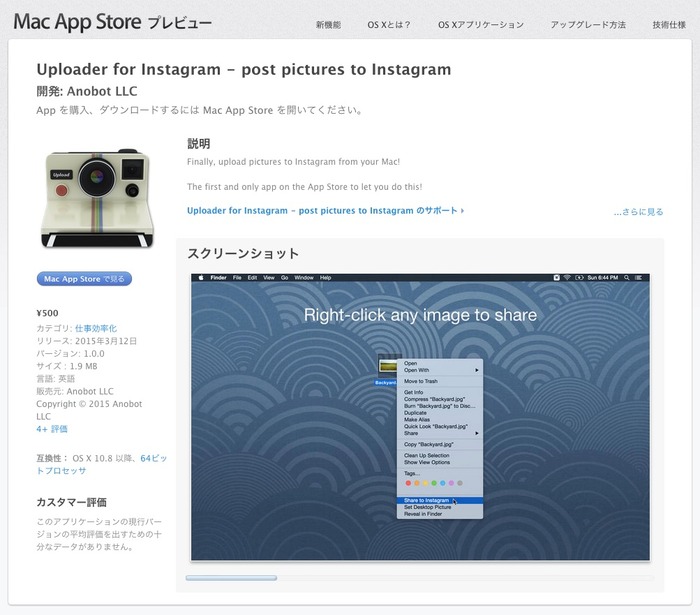Click the blue Mac App Store で見る button
Screen dimensions: 700x615
pos(84,279)
